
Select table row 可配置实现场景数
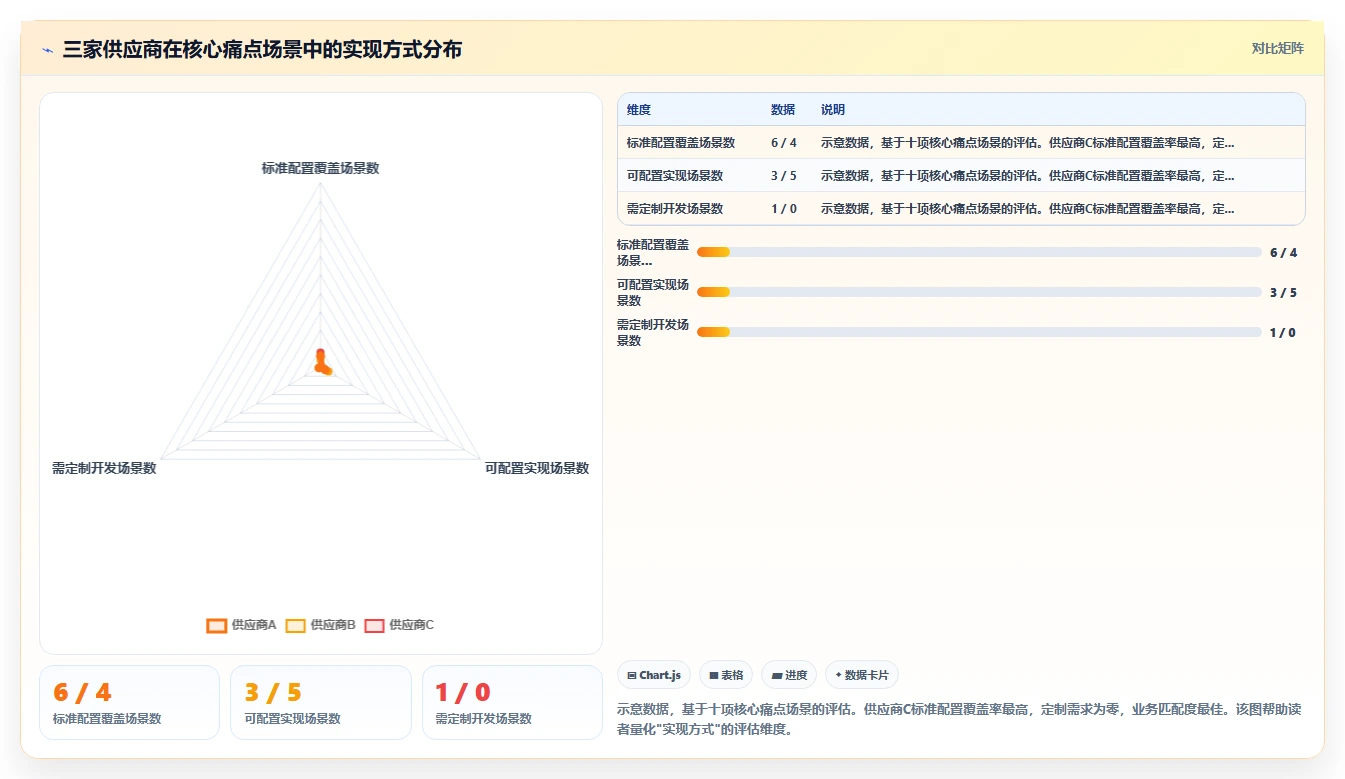coord(961,175)
